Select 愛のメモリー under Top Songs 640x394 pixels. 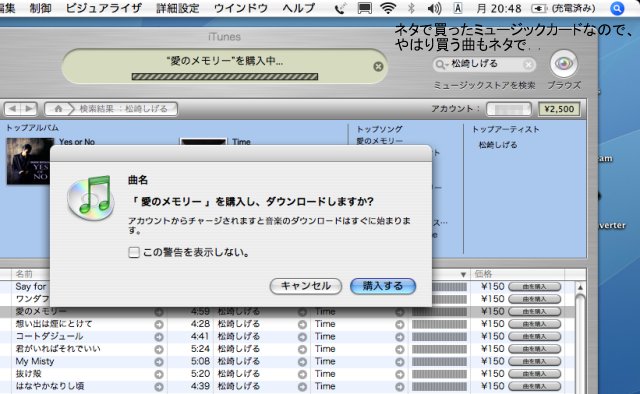(380, 141)
